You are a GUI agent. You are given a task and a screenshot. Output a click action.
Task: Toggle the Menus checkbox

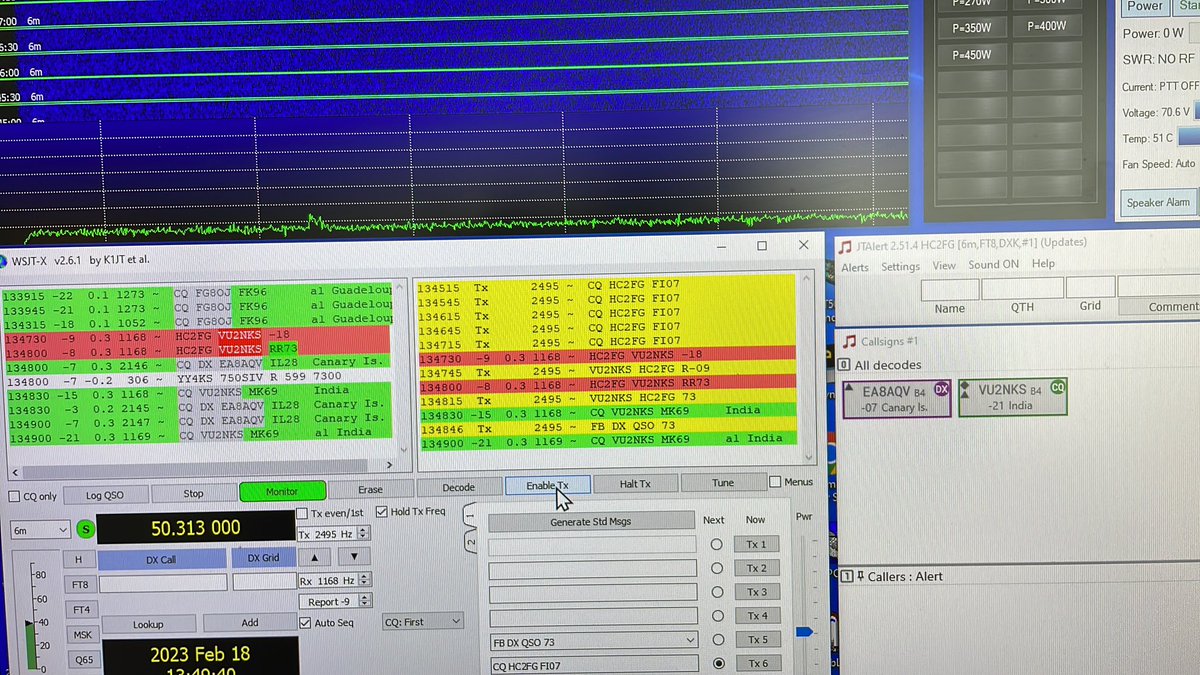776,482
